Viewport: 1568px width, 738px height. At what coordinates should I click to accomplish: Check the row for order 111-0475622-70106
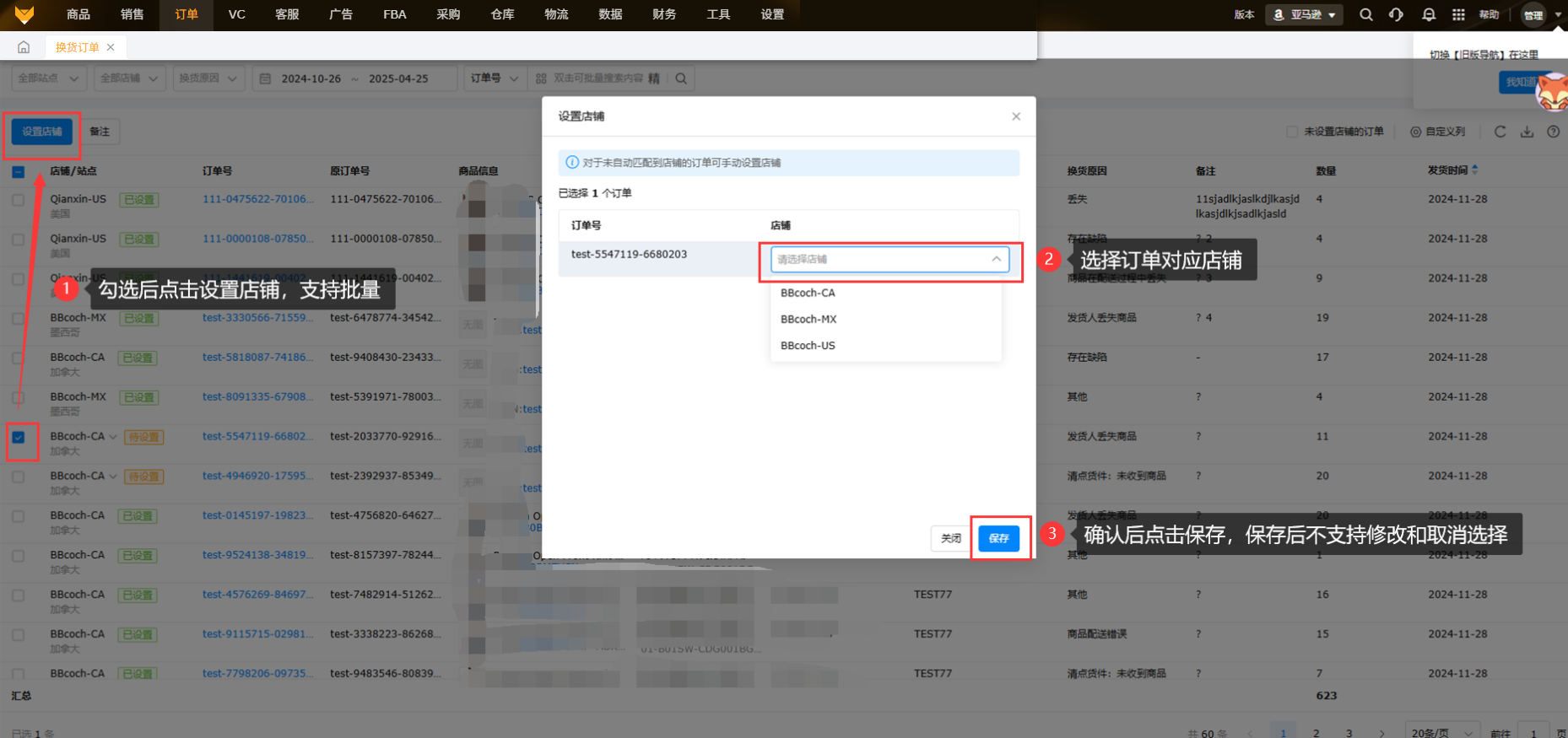coord(19,200)
